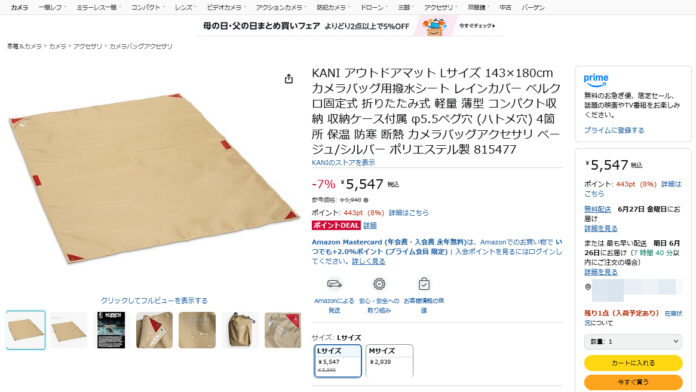Open the バーゲン menu item
696x392 pixels.
tap(533, 8)
